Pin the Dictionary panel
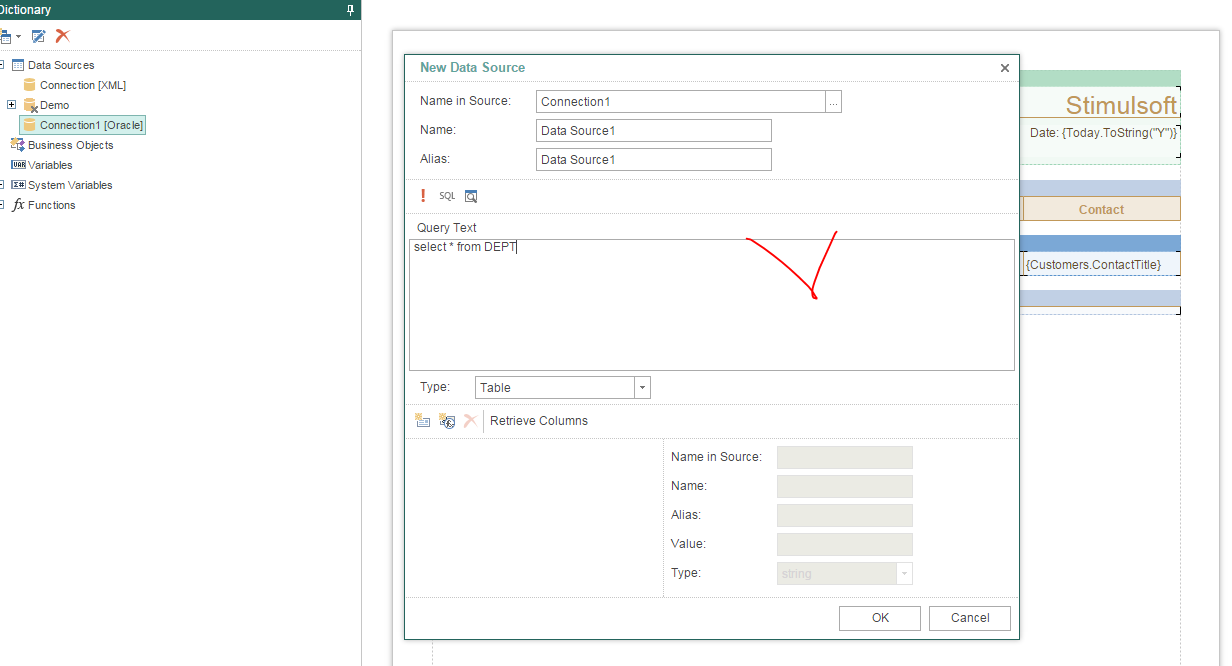Viewport: 1232px width, 666px height. 350,10
